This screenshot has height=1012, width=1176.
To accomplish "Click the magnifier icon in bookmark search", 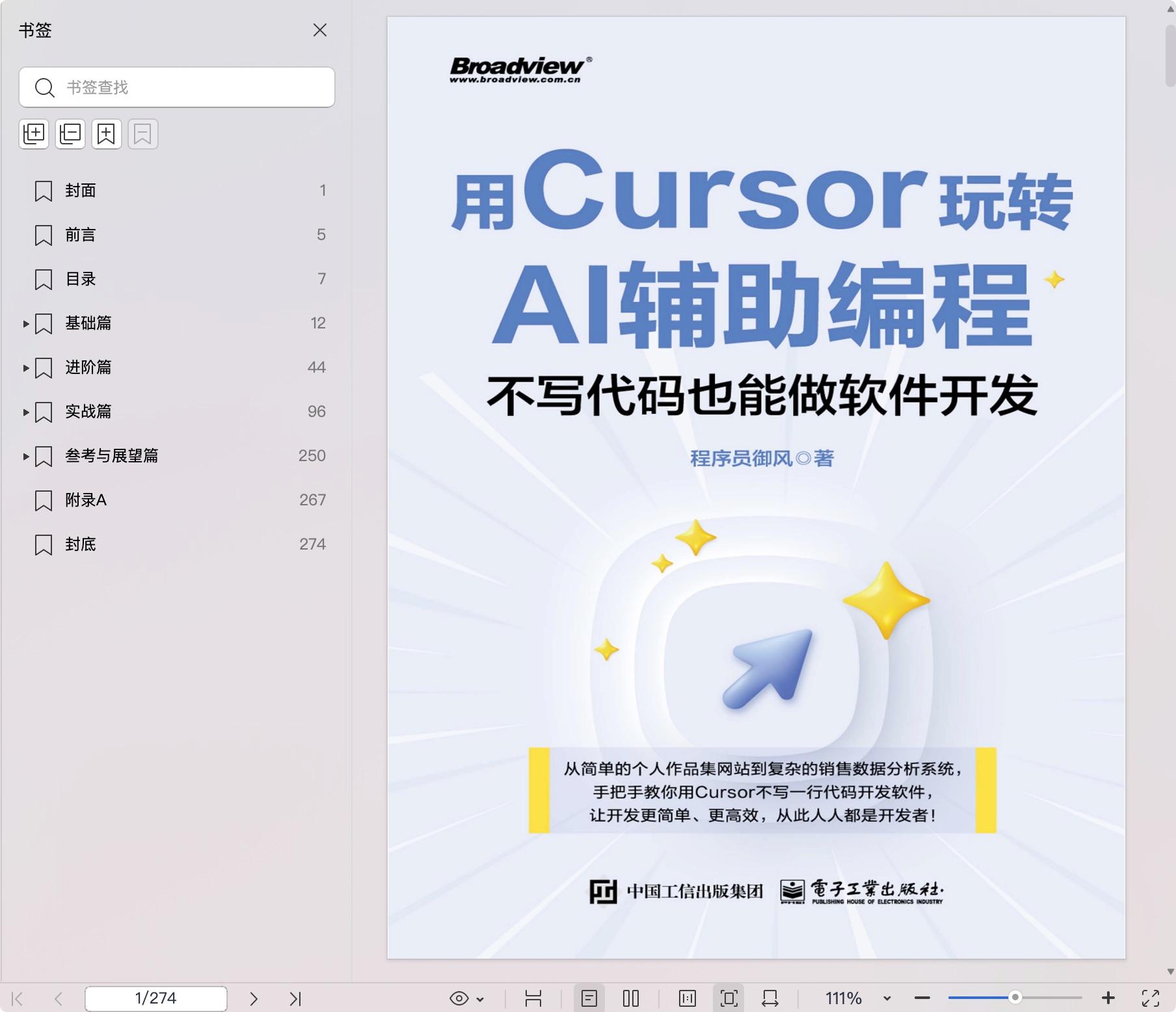I will point(44,87).
